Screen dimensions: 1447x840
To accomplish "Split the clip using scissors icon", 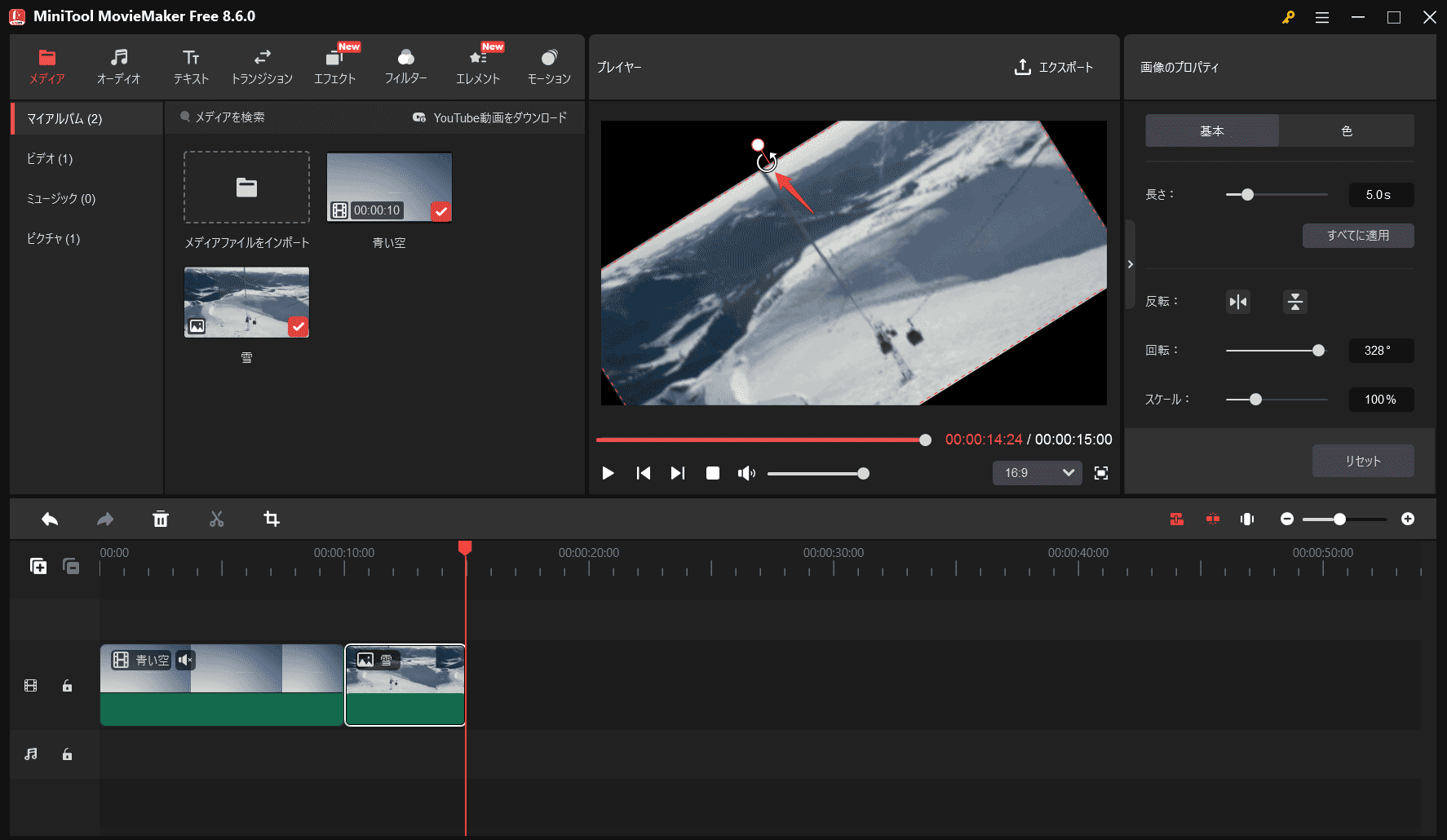I will tap(216, 519).
